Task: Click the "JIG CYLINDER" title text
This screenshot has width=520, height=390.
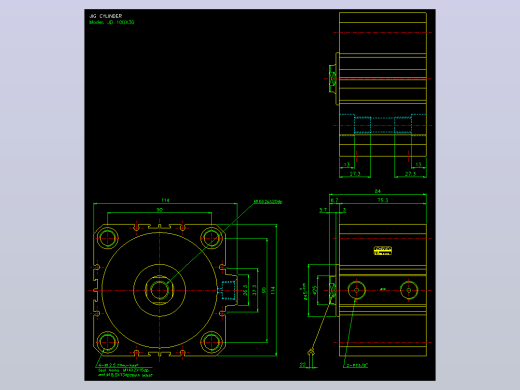Action: 106,16
